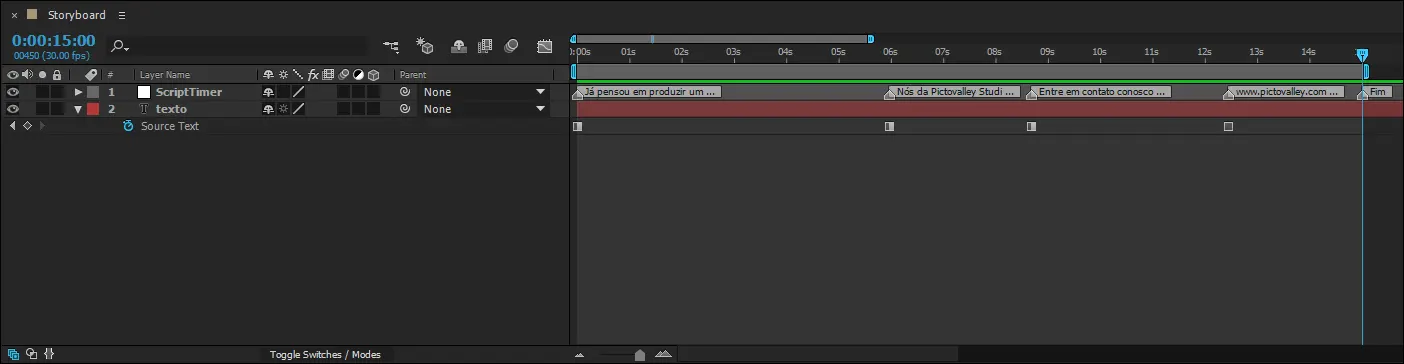Image resolution: width=1404 pixels, height=364 pixels.
Task: Click the lock column header icon
Action: 57,75
